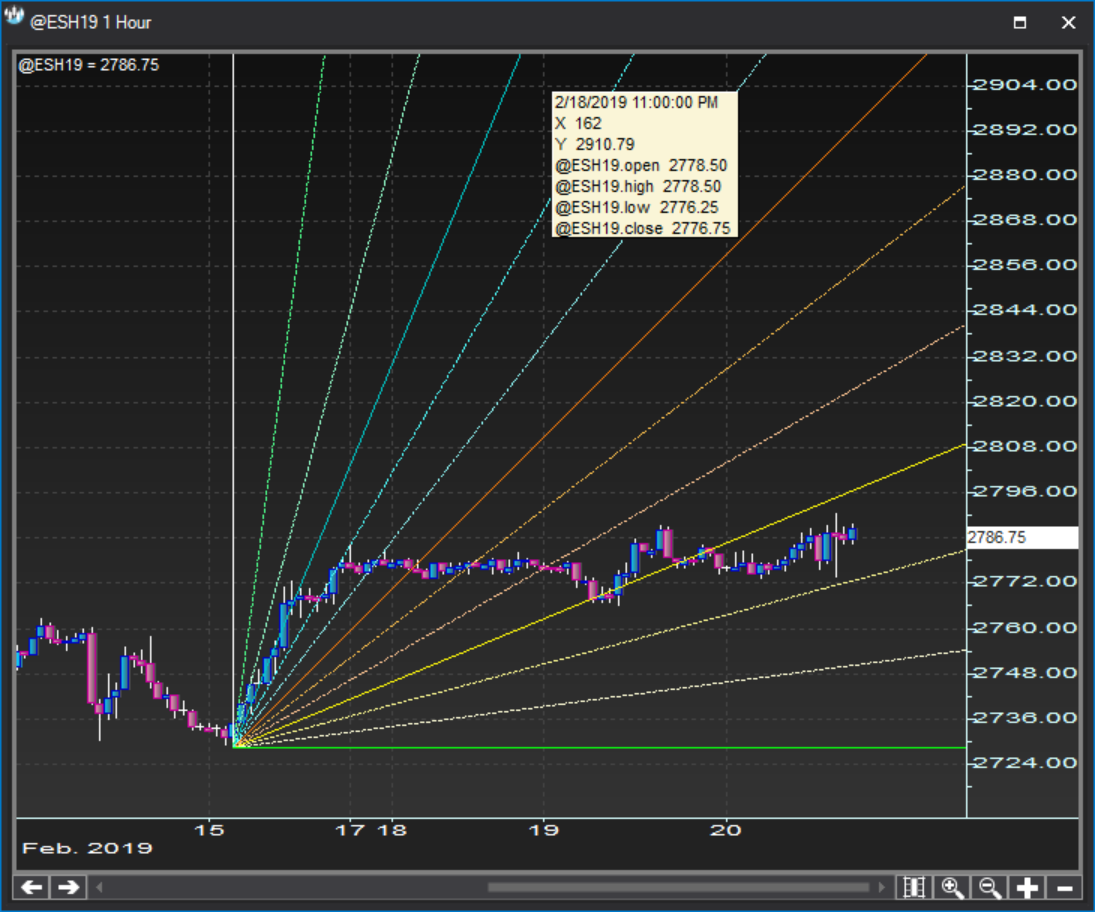Click the 2808.00 price axis label
1095x912 pixels.
1024,446
